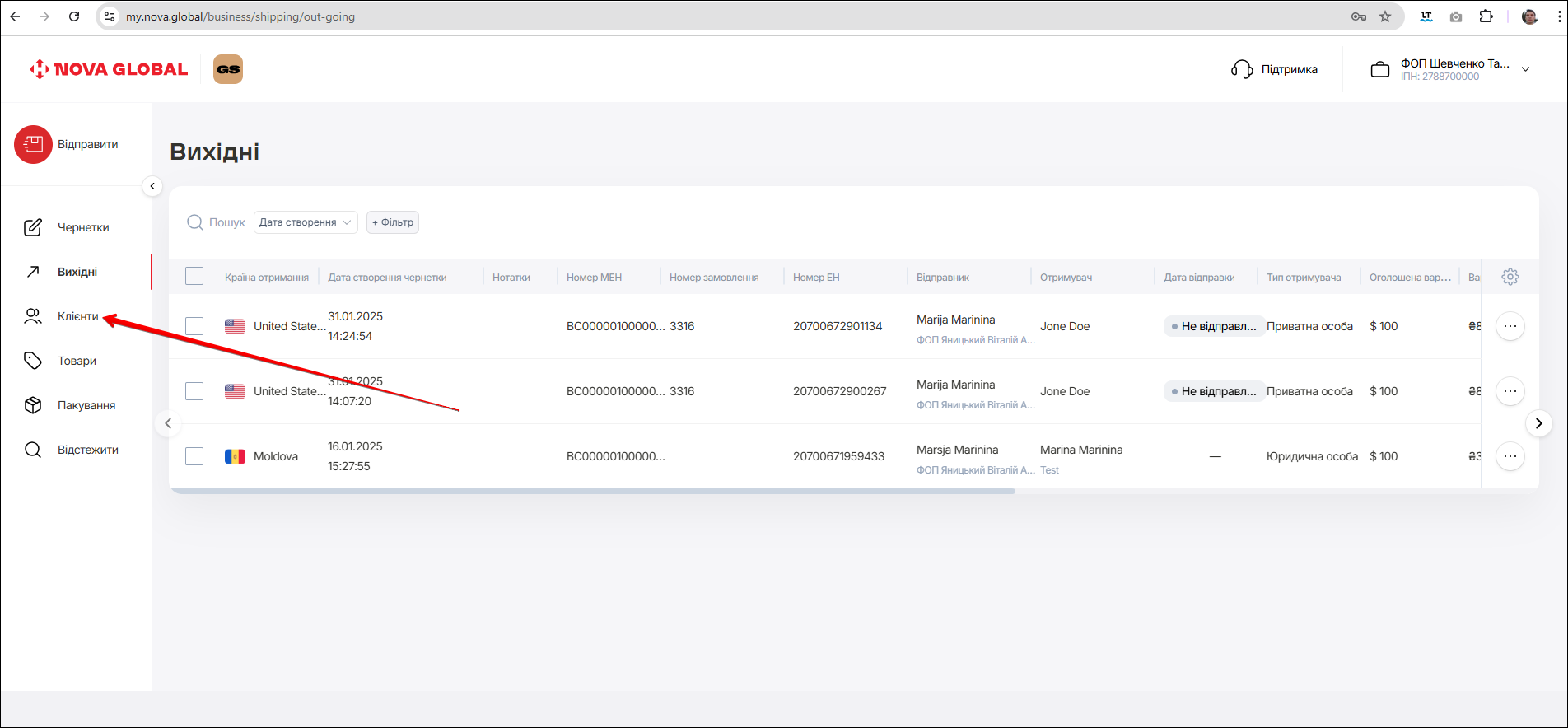Screen dimensions: 1568x728
Task: Click the search magnifier icon
Action: click(x=195, y=222)
